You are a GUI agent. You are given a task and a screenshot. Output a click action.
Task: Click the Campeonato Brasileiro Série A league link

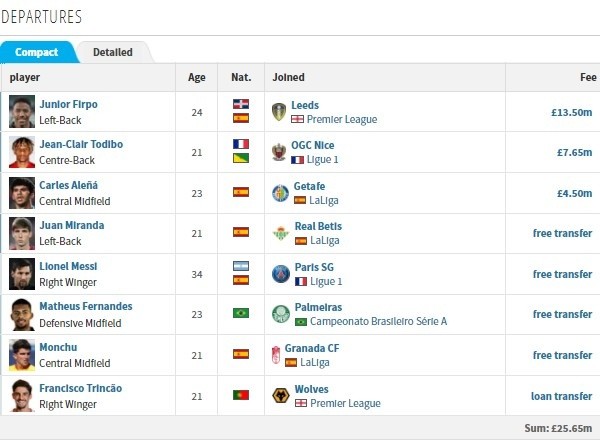coord(378,321)
